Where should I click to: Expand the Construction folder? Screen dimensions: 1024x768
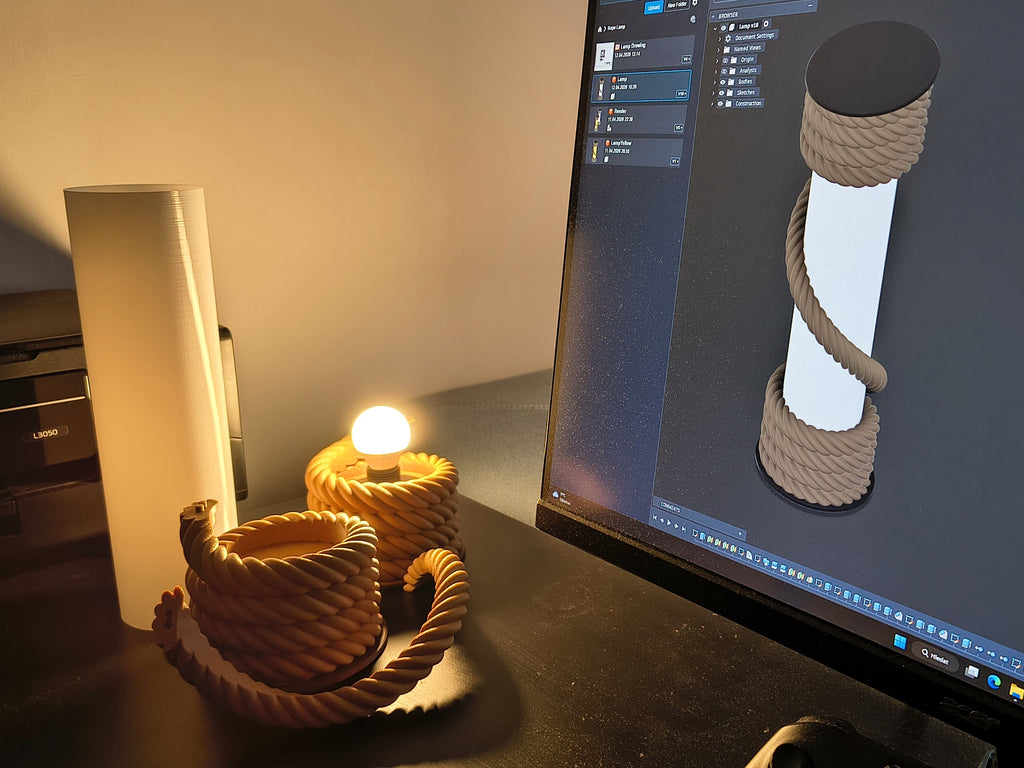pos(712,104)
